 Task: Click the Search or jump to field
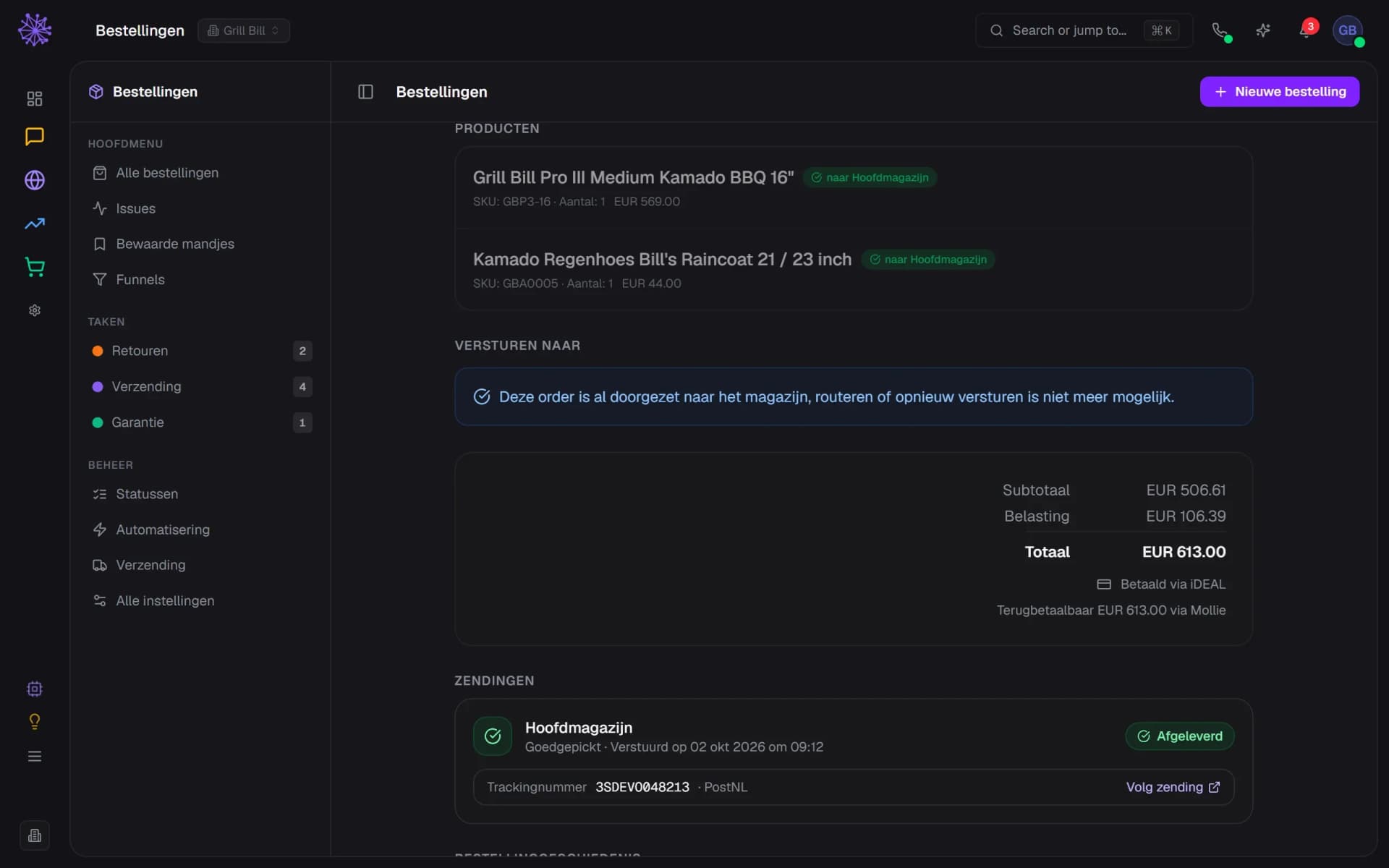click(x=1084, y=30)
